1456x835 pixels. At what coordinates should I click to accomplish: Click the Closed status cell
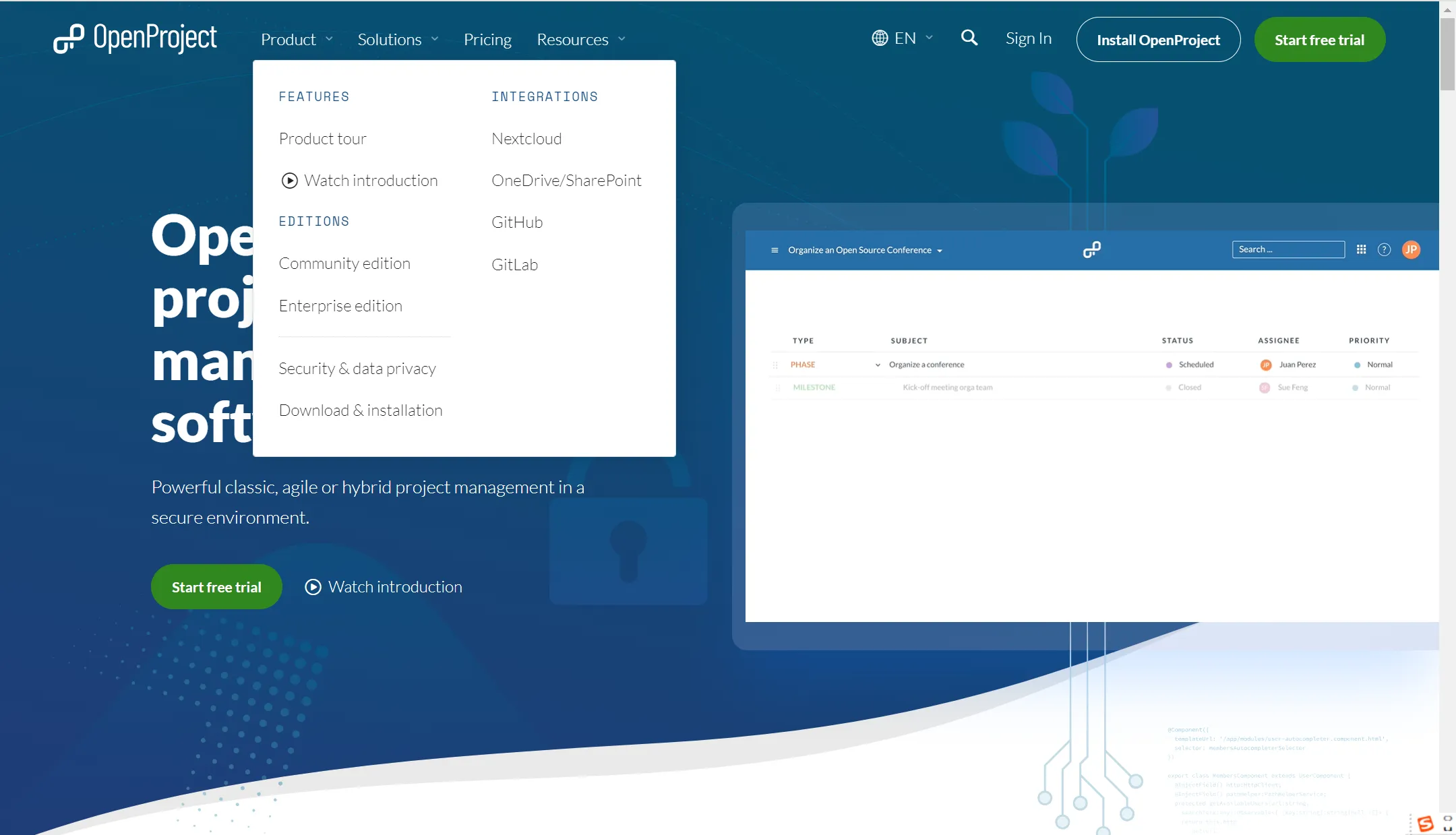1183,388
